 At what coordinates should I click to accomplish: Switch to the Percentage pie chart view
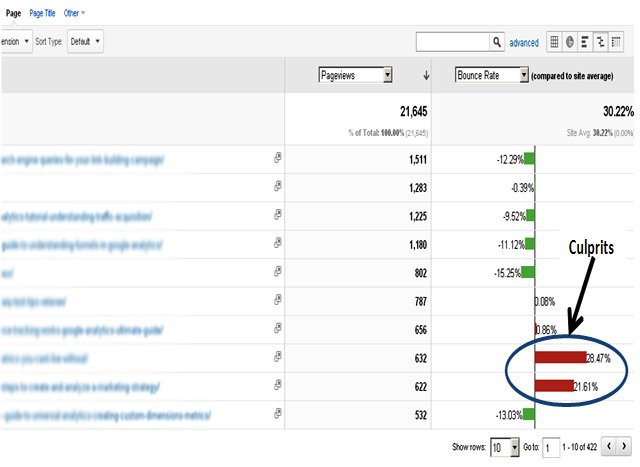[x=570, y=43]
